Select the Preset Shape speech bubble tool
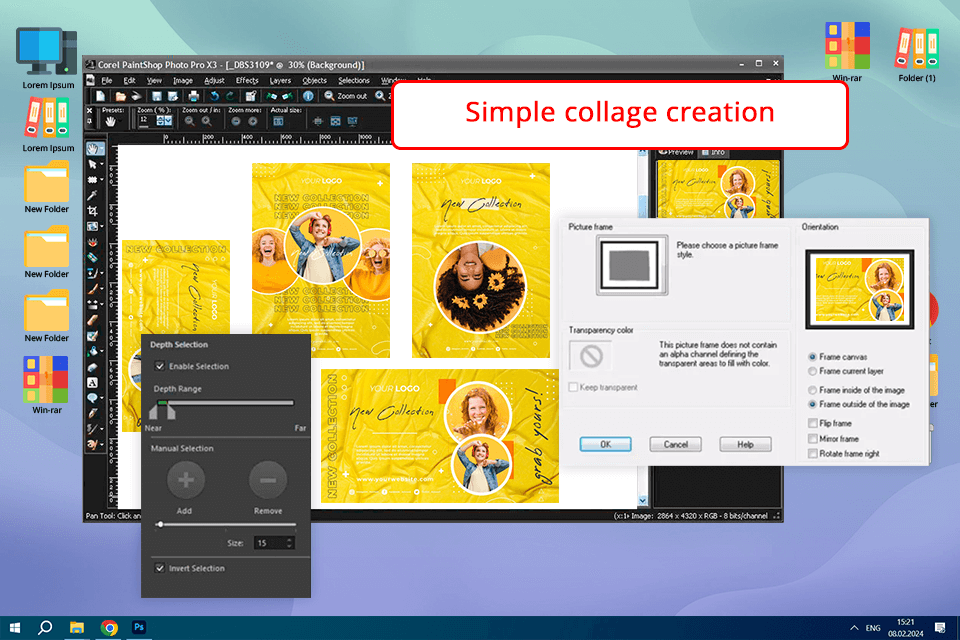This screenshot has width=960, height=640. point(92,398)
